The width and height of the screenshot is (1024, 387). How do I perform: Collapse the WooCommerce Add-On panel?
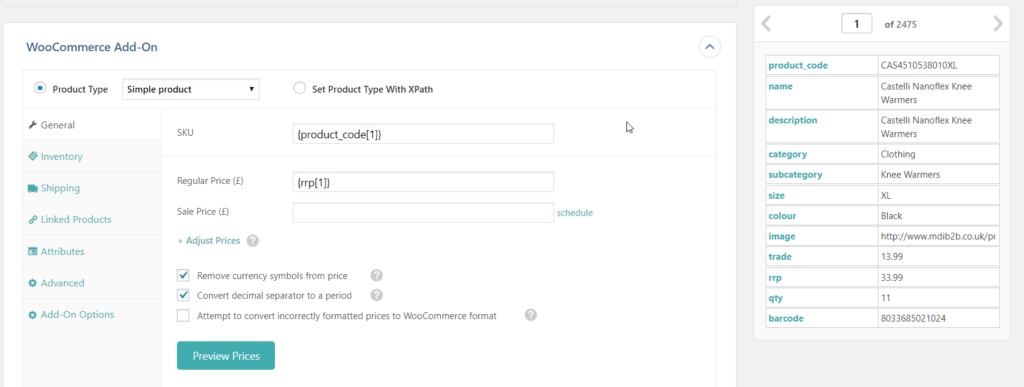point(710,47)
